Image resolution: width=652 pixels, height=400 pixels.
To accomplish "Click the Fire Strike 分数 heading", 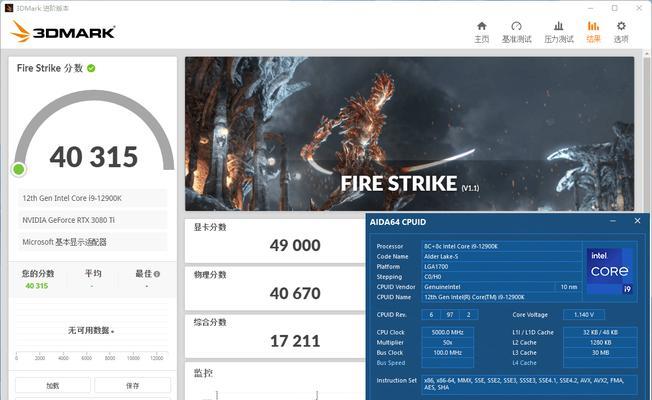I will coord(50,68).
